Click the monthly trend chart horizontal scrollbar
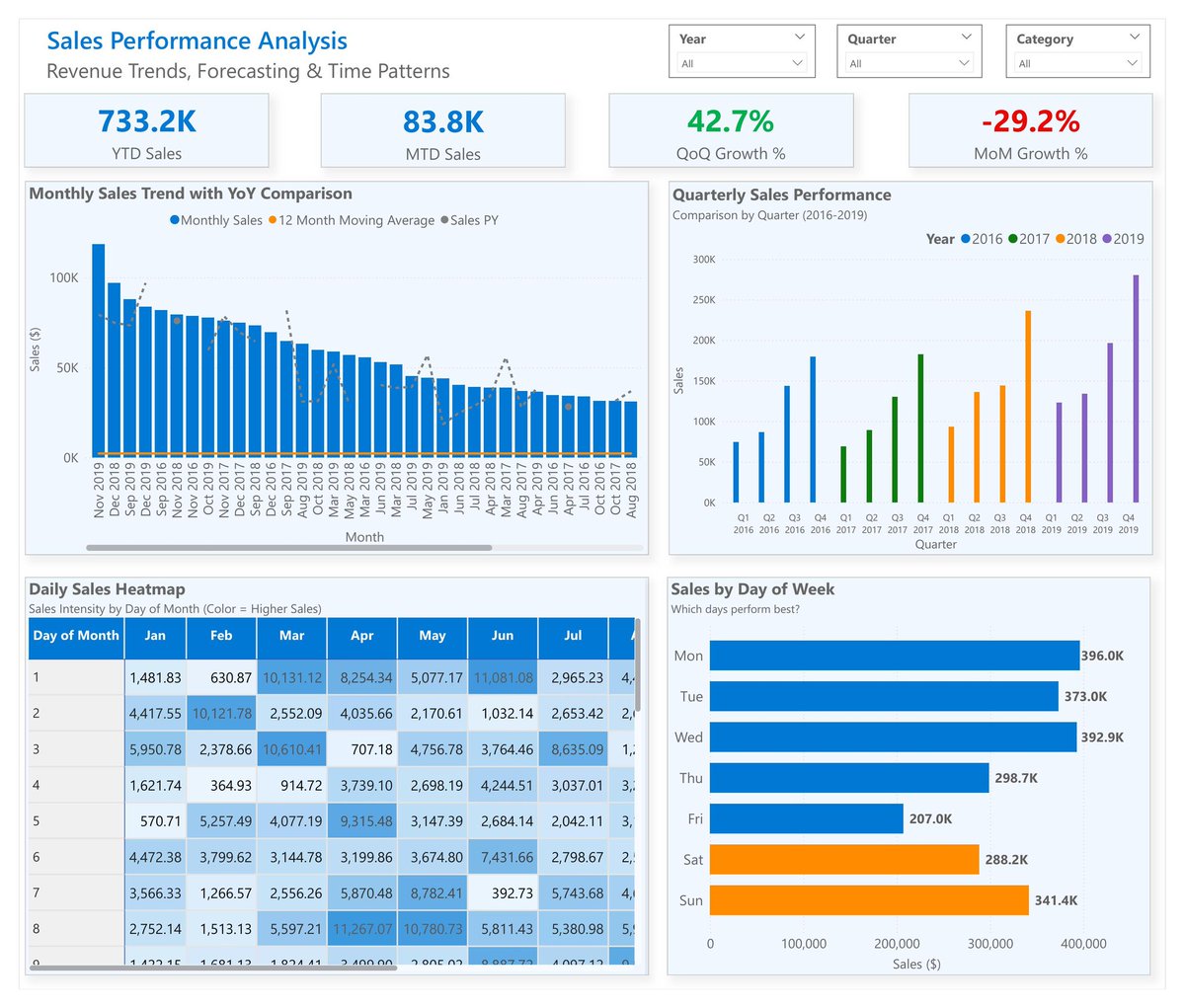The width and height of the screenshot is (1185, 1008). [288, 547]
